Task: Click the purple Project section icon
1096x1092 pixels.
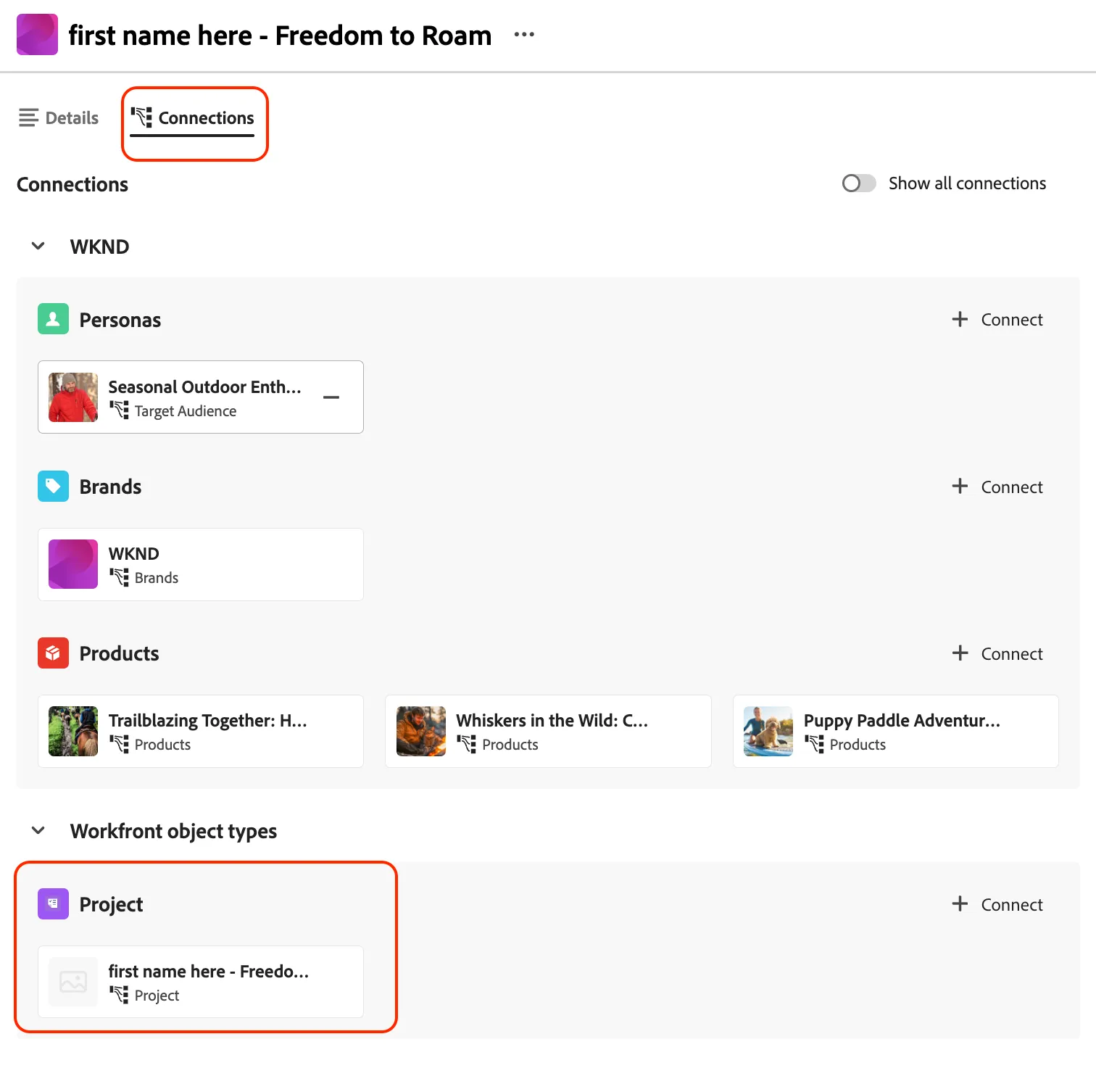Action: pyautogui.click(x=53, y=903)
